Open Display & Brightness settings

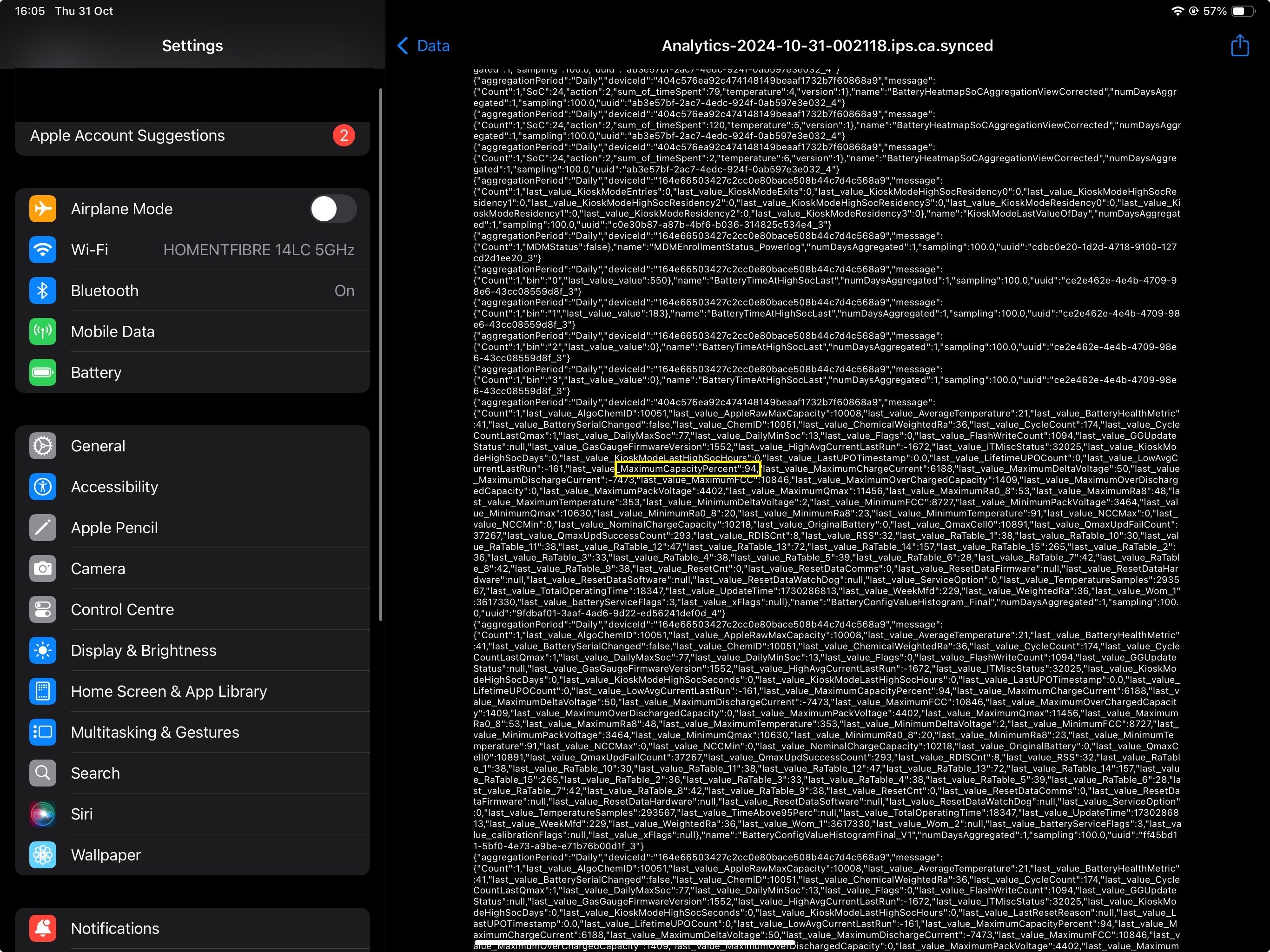pyautogui.click(x=144, y=650)
